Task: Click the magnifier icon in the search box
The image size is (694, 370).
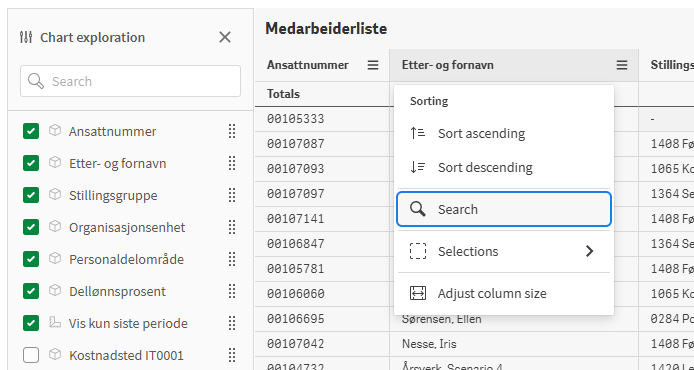Action: [x=35, y=81]
